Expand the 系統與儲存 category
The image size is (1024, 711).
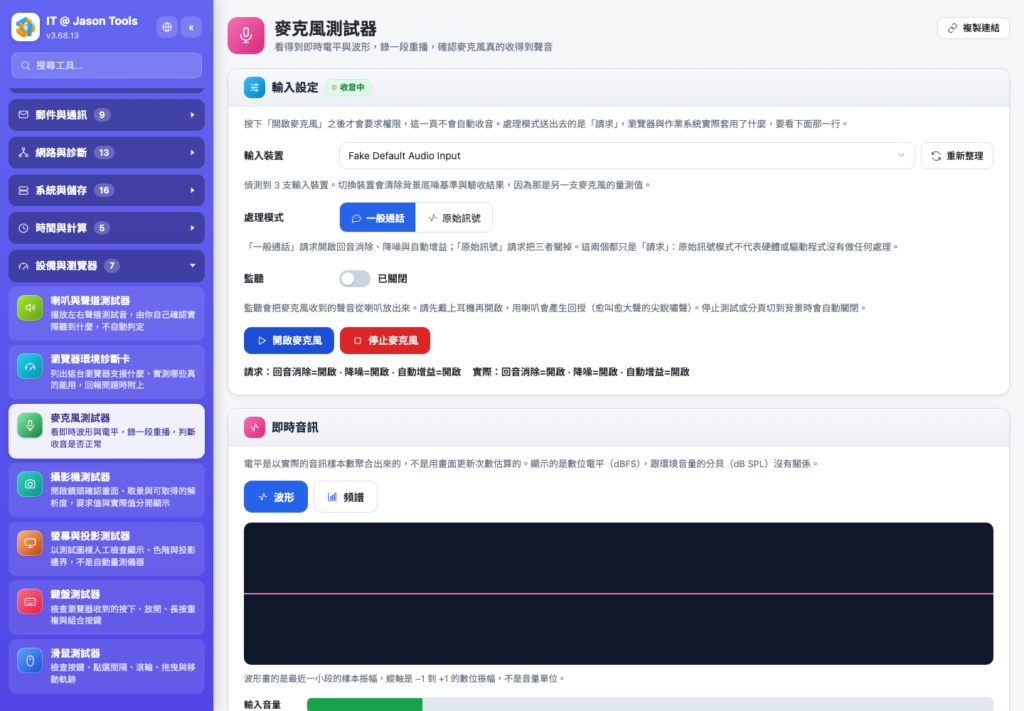tap(106, 191)
